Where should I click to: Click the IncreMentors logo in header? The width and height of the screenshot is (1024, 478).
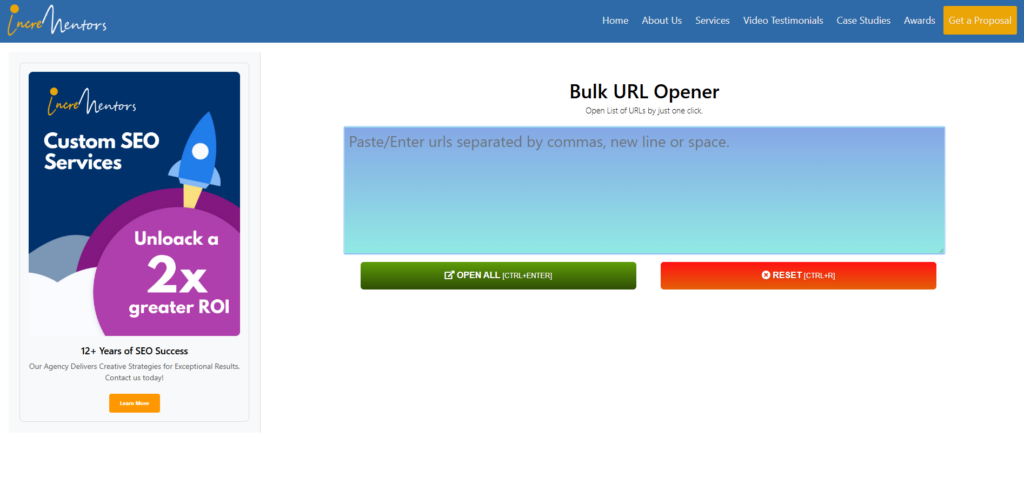[57, 21]
